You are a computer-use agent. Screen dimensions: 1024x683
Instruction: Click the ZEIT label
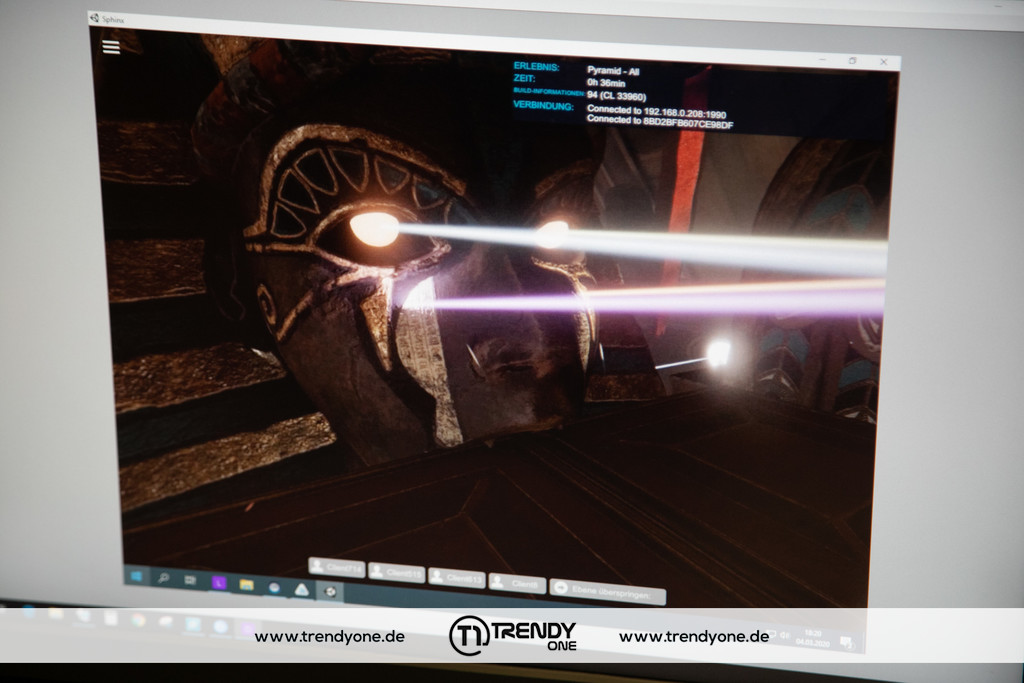(x=524, y=78)
